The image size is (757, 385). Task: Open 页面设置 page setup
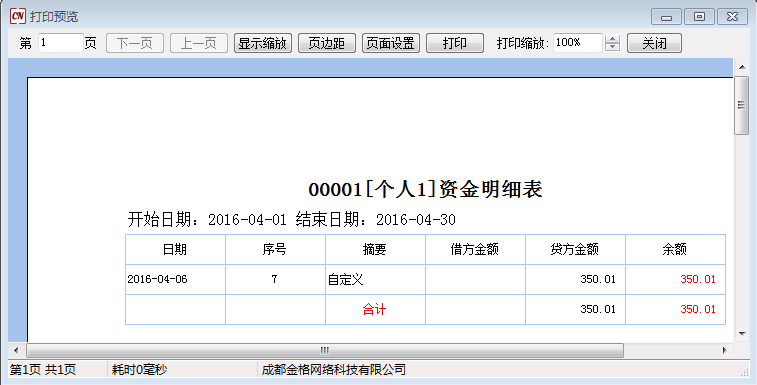[x=391, y=43]
